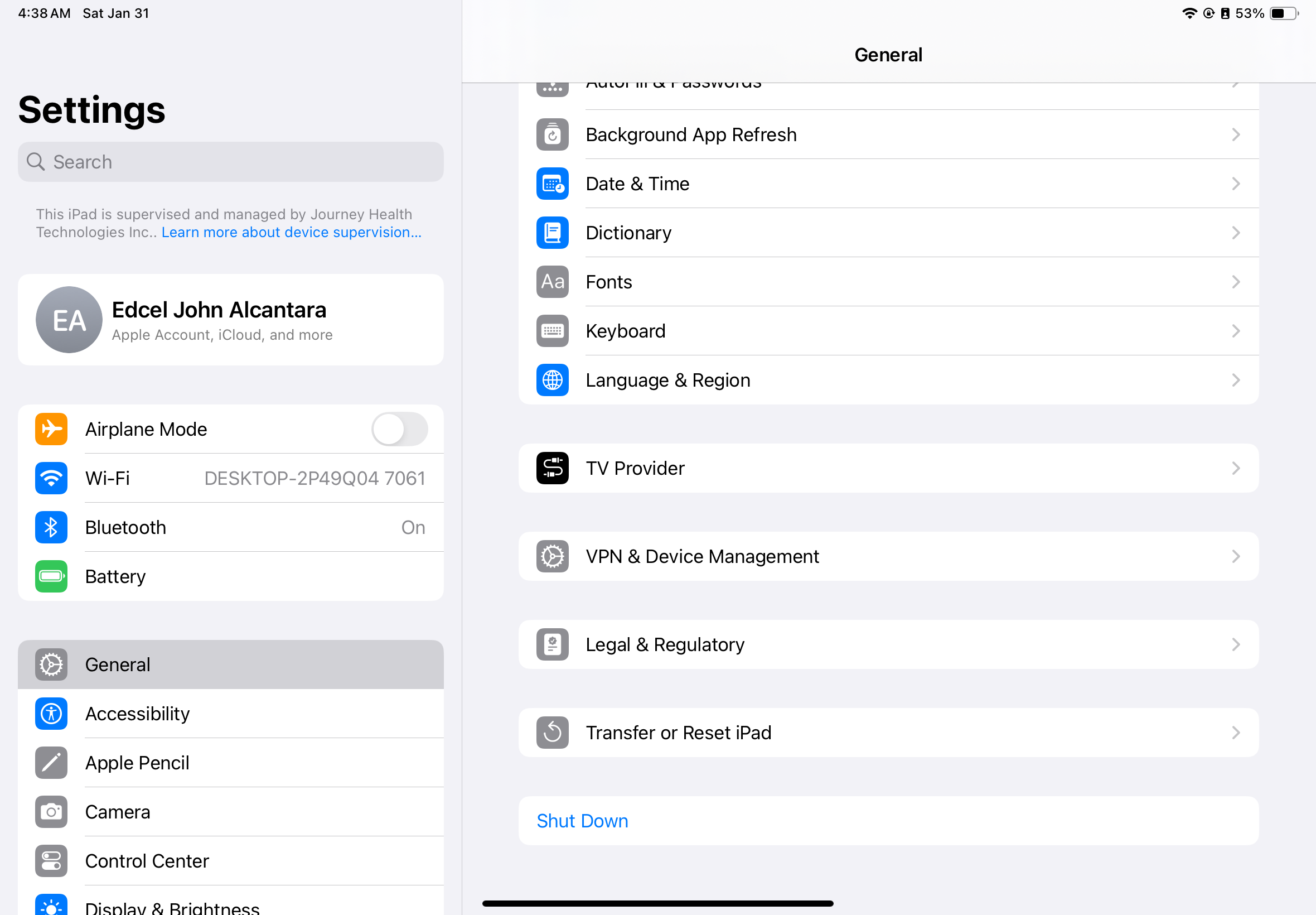Viewport: 1316px width, 915px height.
Task: Tap the Background App Refresh label
Action: (x=691, y=134)
